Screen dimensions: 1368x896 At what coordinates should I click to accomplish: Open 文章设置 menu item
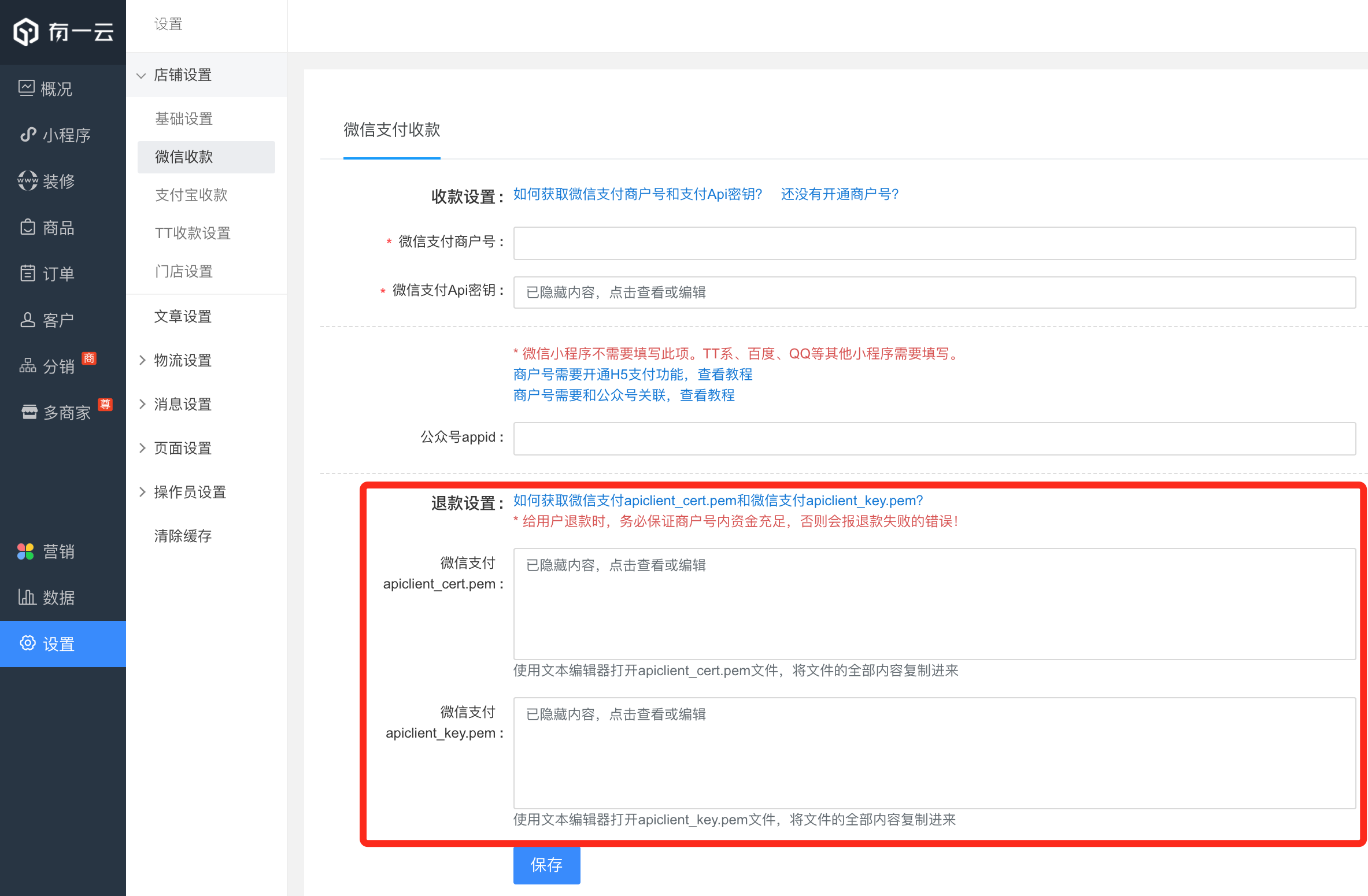coord(183,317)
